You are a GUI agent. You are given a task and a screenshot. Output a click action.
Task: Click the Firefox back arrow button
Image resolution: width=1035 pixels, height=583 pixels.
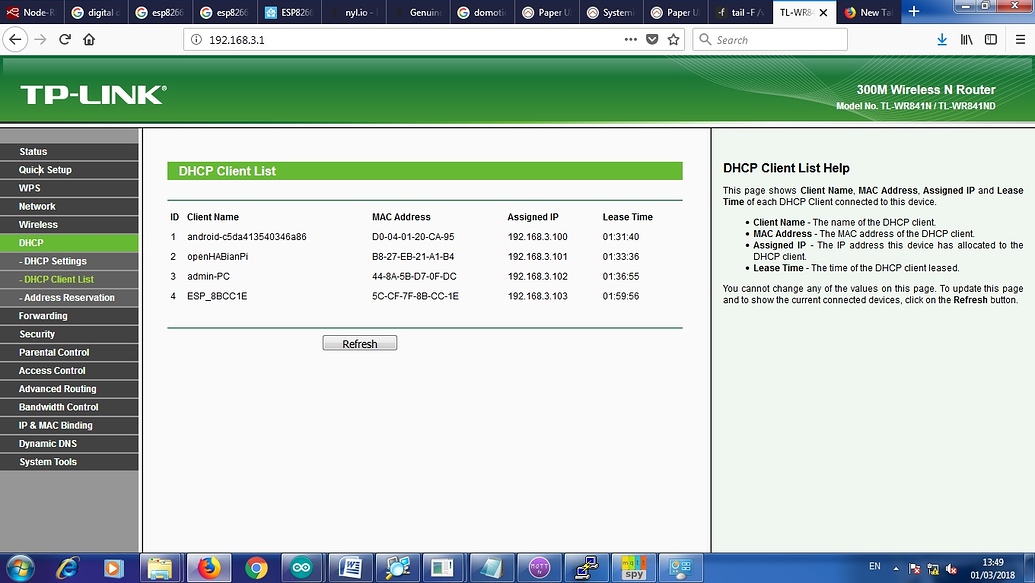tap(14, 40)
